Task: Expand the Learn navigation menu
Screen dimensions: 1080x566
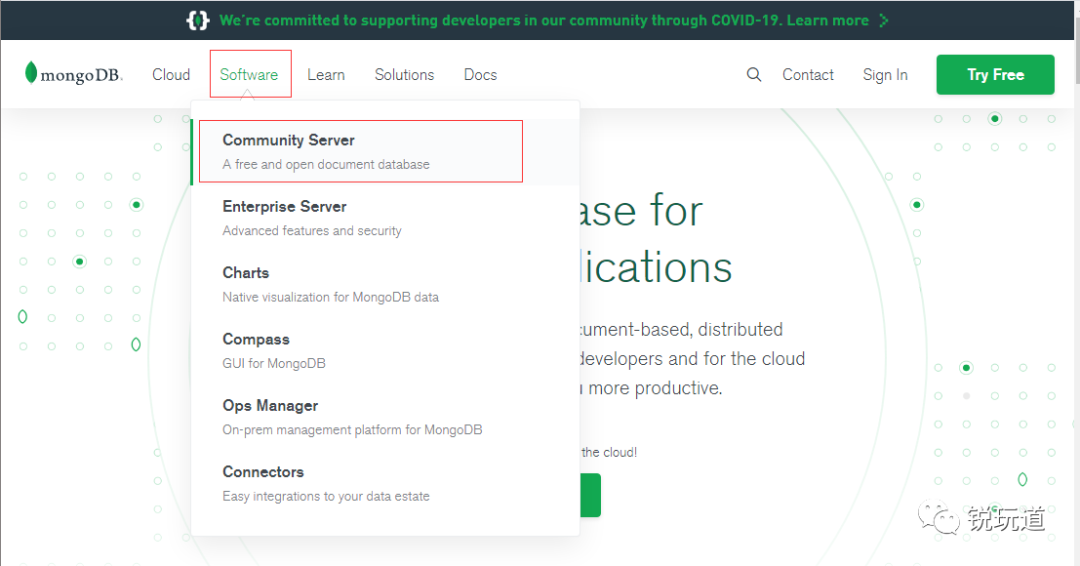Action: click(x=326, y=75)
